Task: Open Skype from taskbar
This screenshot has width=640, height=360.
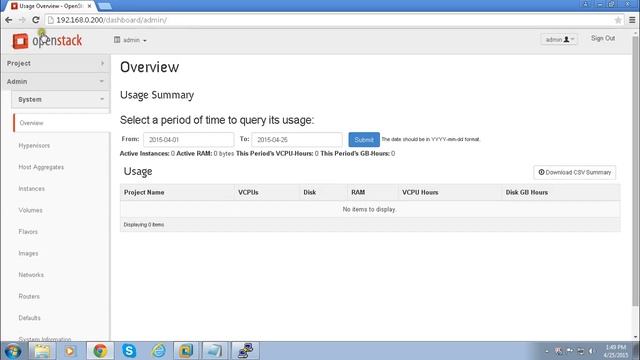Action: (129, 351)
